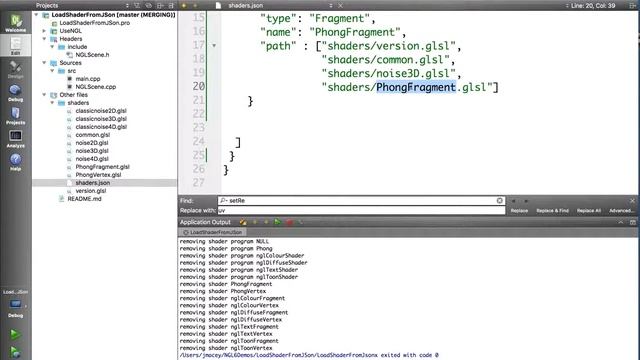Image resolution: width=640 pixels, height=360 pixels.
Task: Toggle synchronize with editor link icon
Action: [x=149, y=6]
